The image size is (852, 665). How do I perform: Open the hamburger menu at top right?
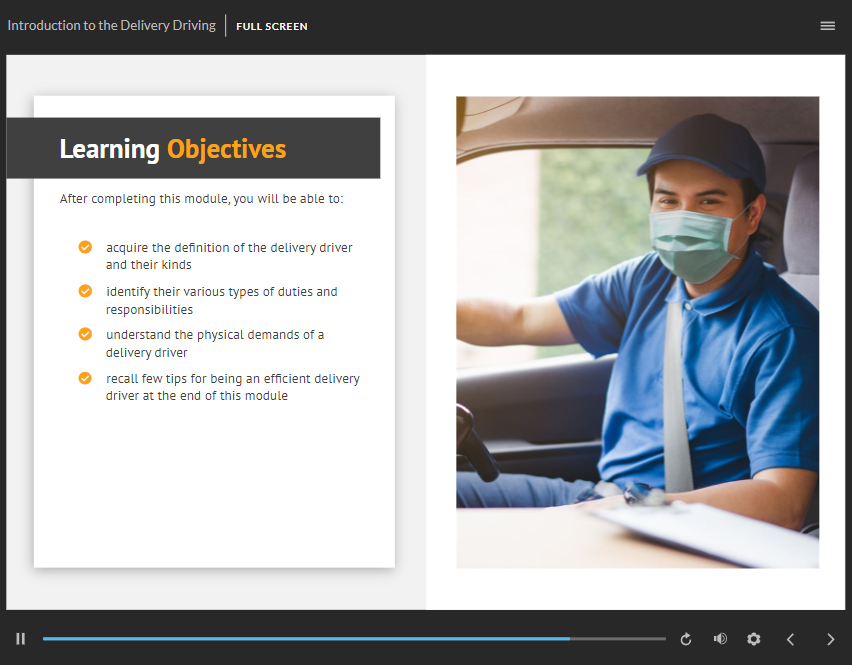(828, 26)
